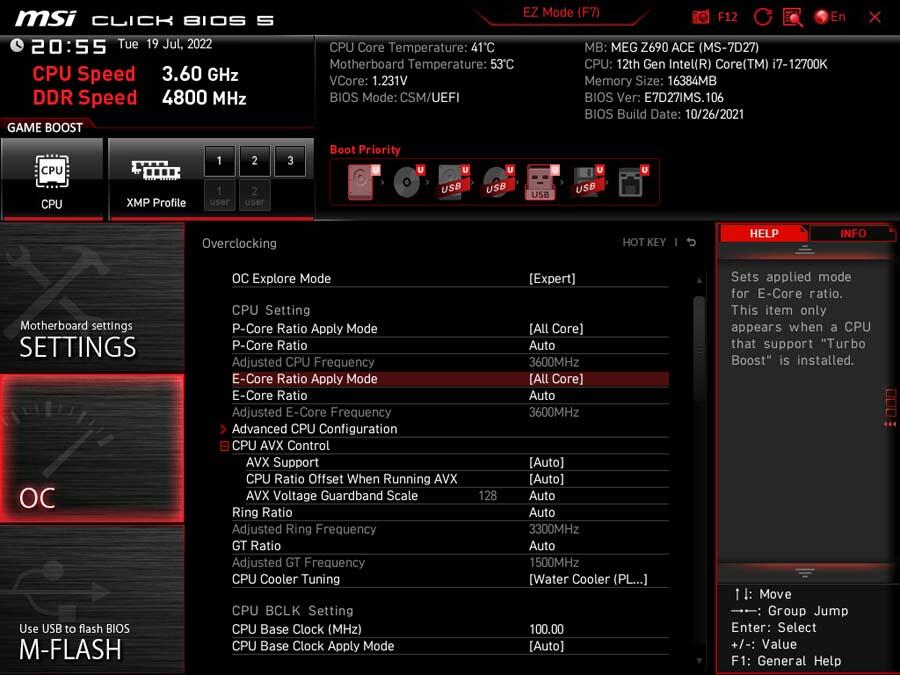Click the CPU Base Clock 100.00 field
The height and width of the screenshot is (675, 900).
[x=546, y=629]
